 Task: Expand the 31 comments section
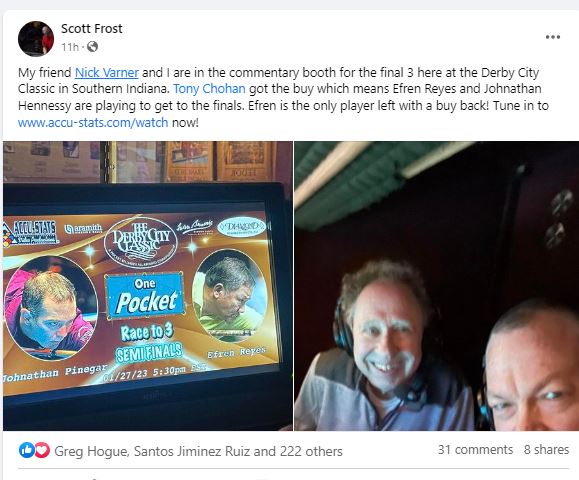[475, 450]
